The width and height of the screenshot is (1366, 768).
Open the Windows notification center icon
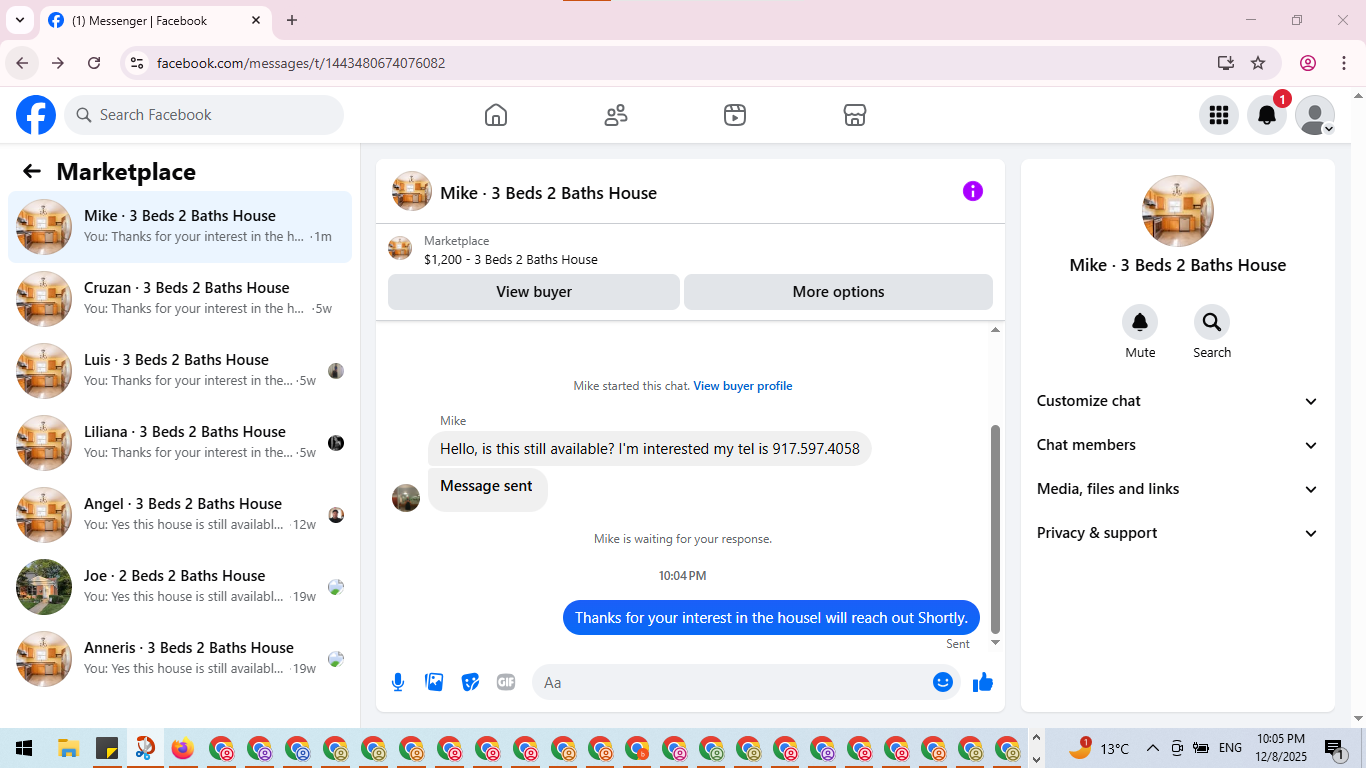point(1335,748)
